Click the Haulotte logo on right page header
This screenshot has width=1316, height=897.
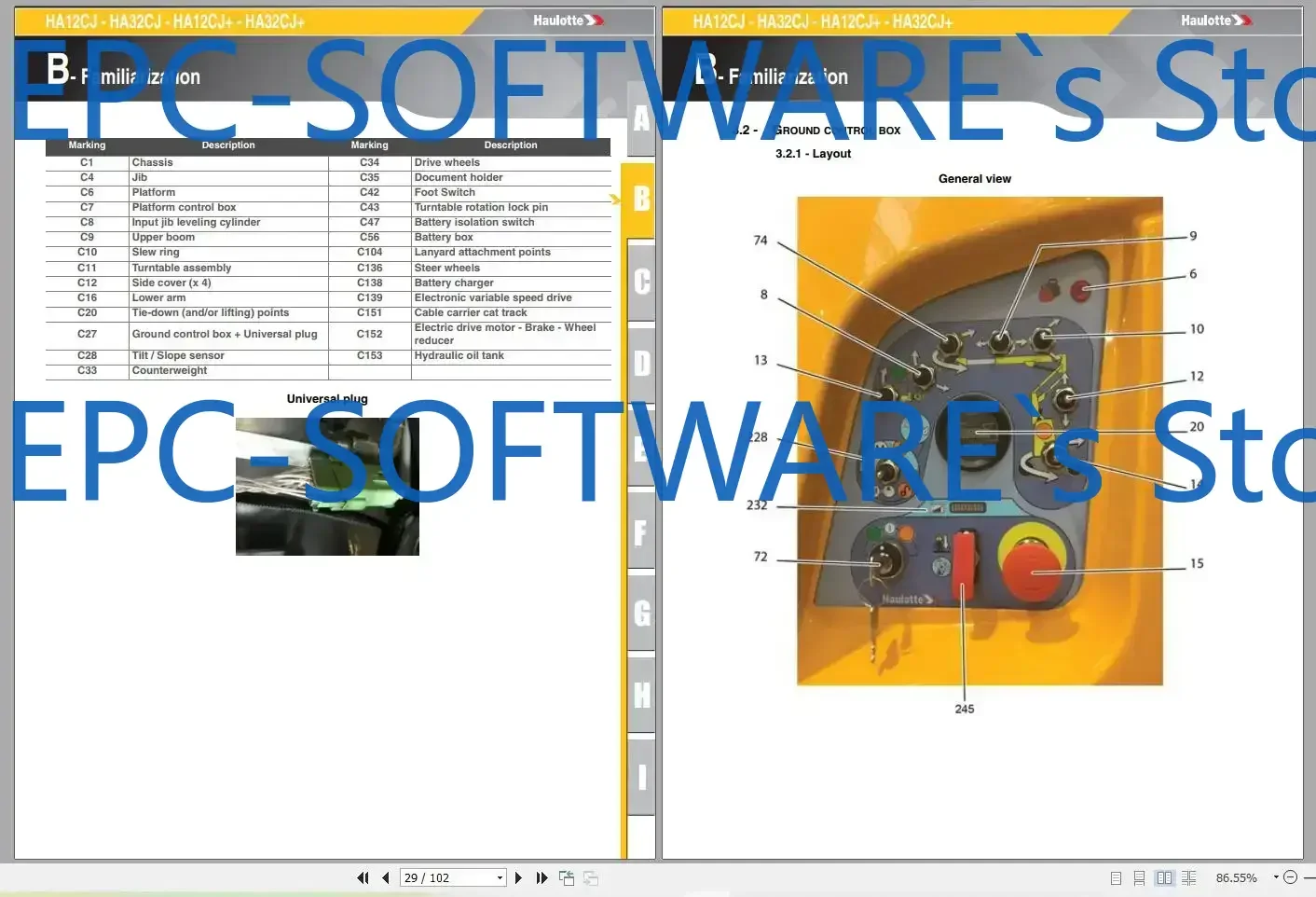click(1215, 21)
